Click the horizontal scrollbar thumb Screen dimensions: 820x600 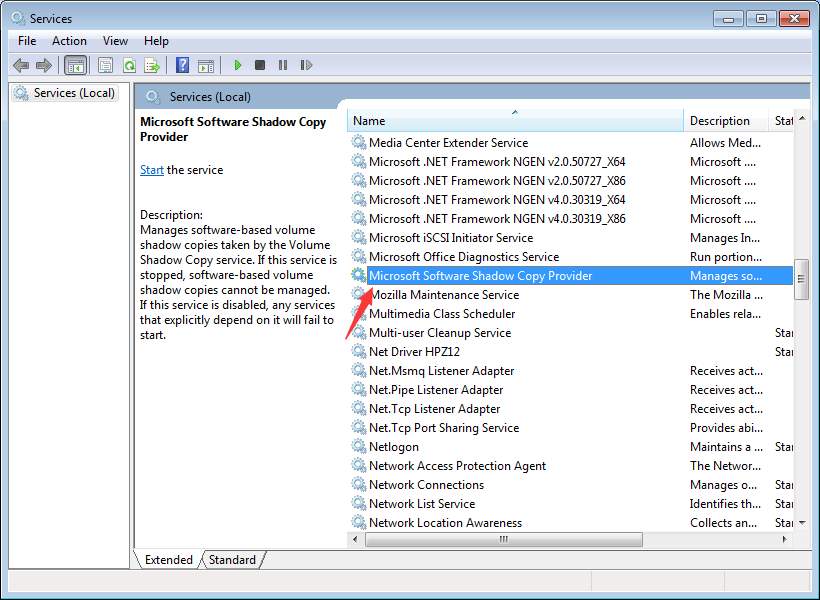tap(504, 539)
